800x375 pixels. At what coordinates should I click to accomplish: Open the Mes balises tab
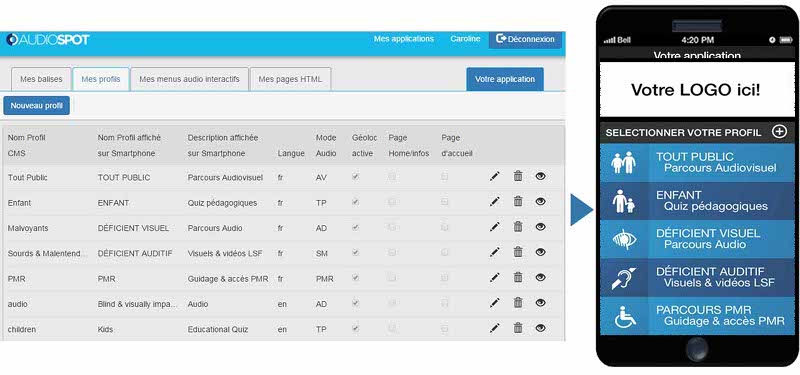click(41, 79)
